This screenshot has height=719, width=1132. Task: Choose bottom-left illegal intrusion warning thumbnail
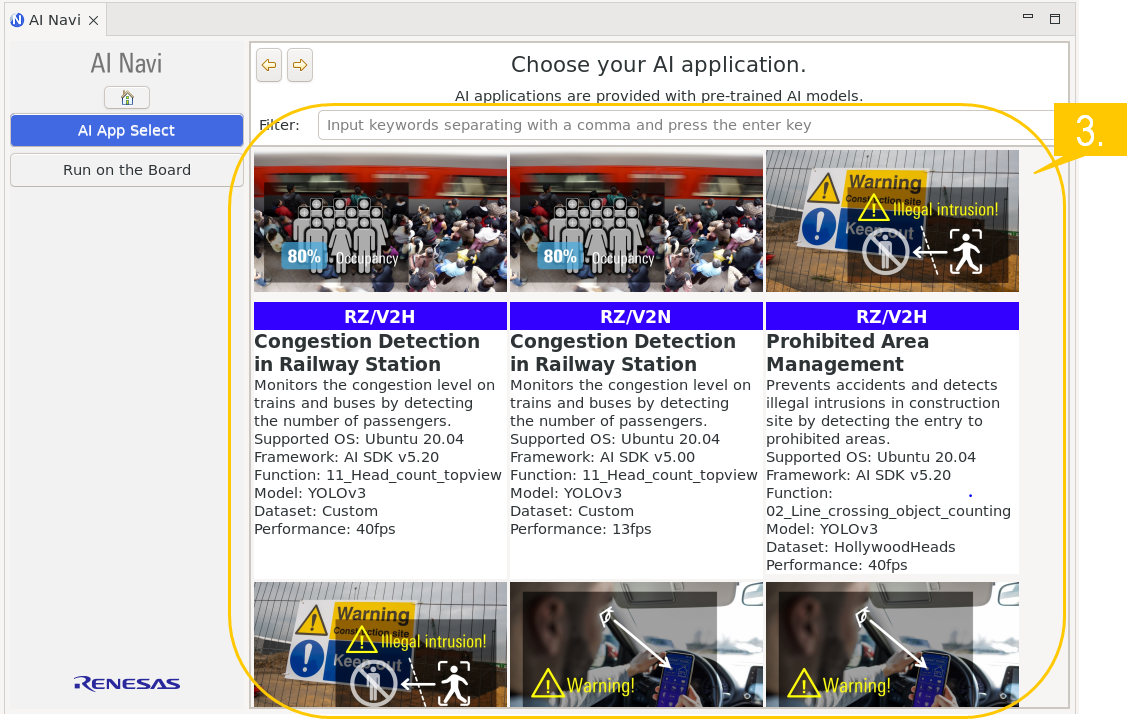pyautogui.click(x=380, y=645)
